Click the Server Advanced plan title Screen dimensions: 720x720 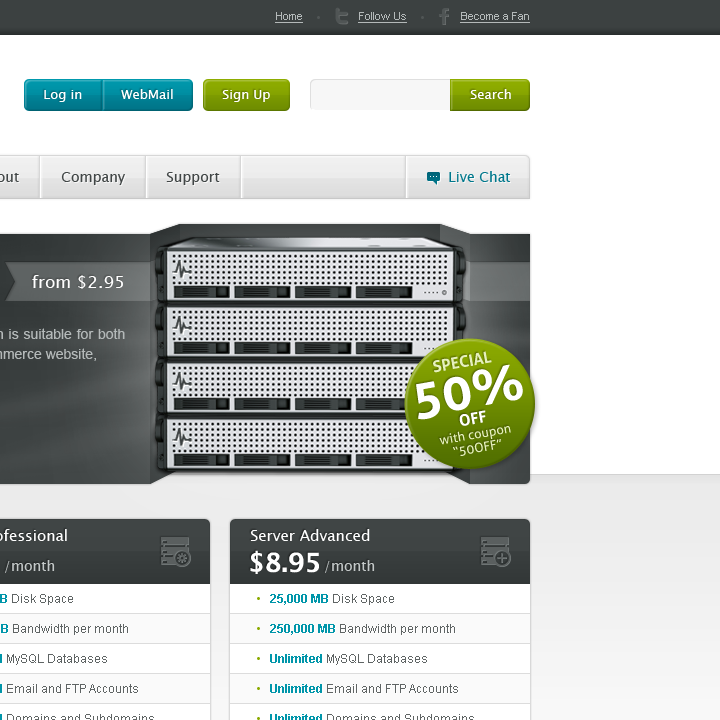[x=310, y=535]
